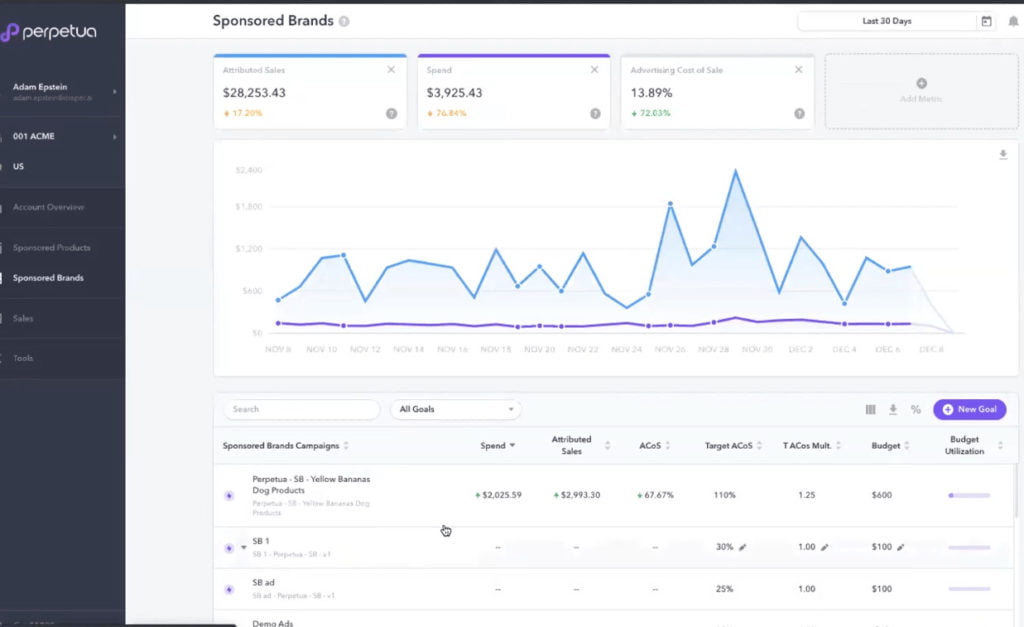
Task: Click budget utilization bar for Yellow Bananas
Action: coord(969,495)
